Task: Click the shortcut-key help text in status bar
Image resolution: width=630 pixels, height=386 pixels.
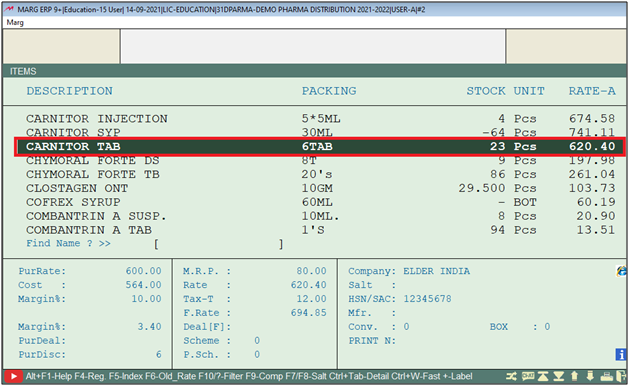Action: tap(249, 376)
